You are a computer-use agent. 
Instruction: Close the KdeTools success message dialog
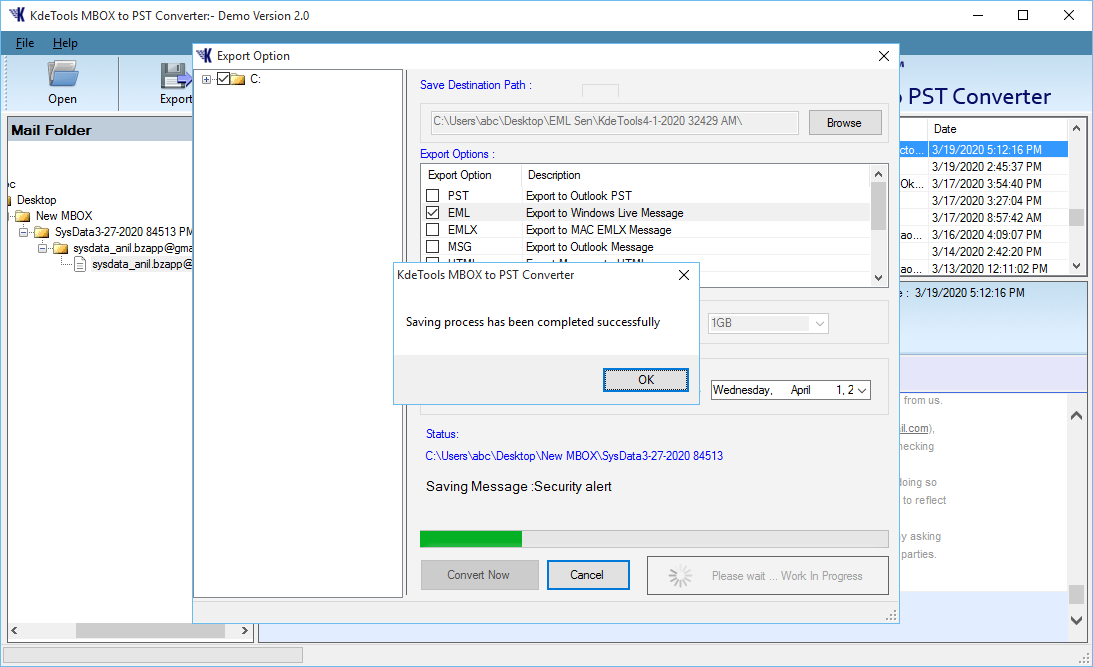coord(684,275)
